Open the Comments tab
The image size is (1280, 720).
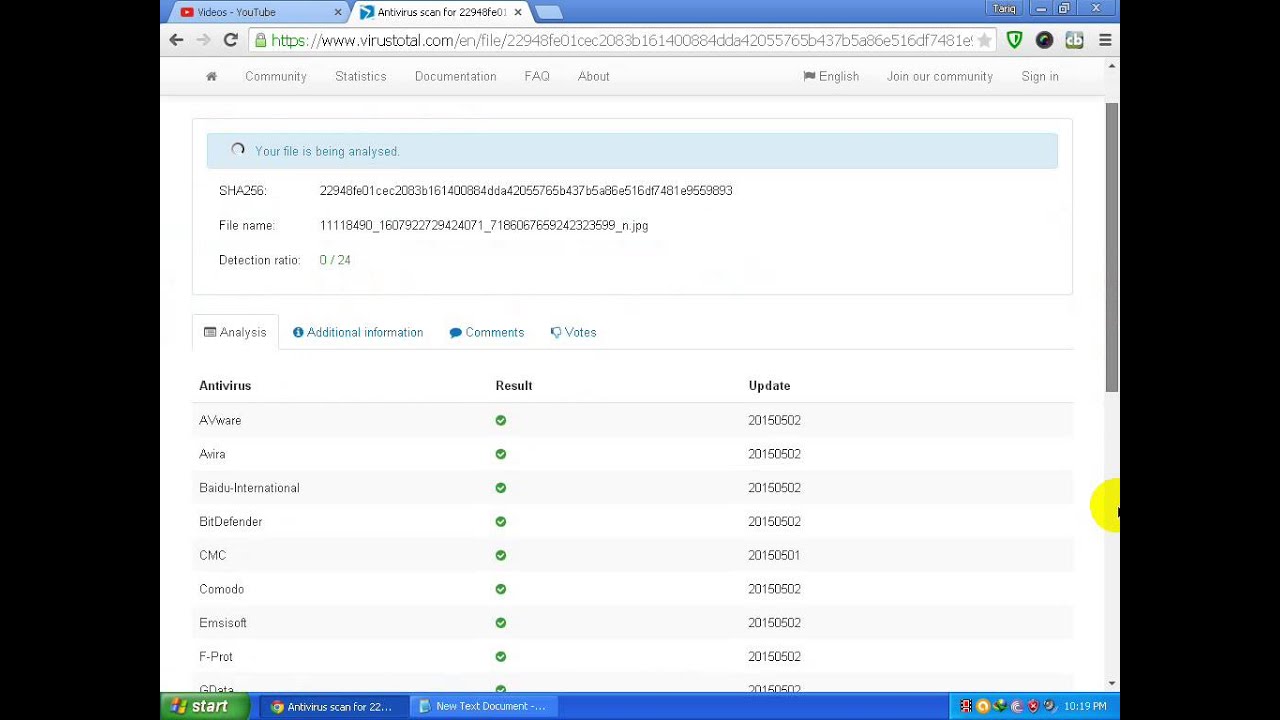click(x=487, y=332)
